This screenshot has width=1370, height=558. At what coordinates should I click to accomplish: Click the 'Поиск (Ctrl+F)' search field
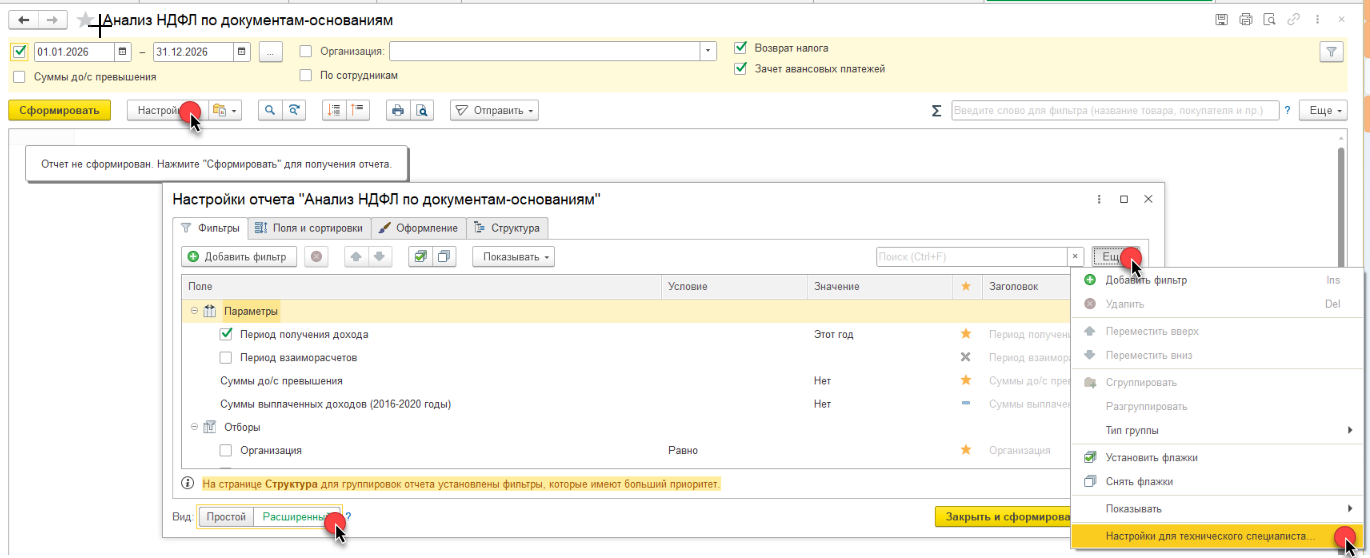(x=970, y=257)
